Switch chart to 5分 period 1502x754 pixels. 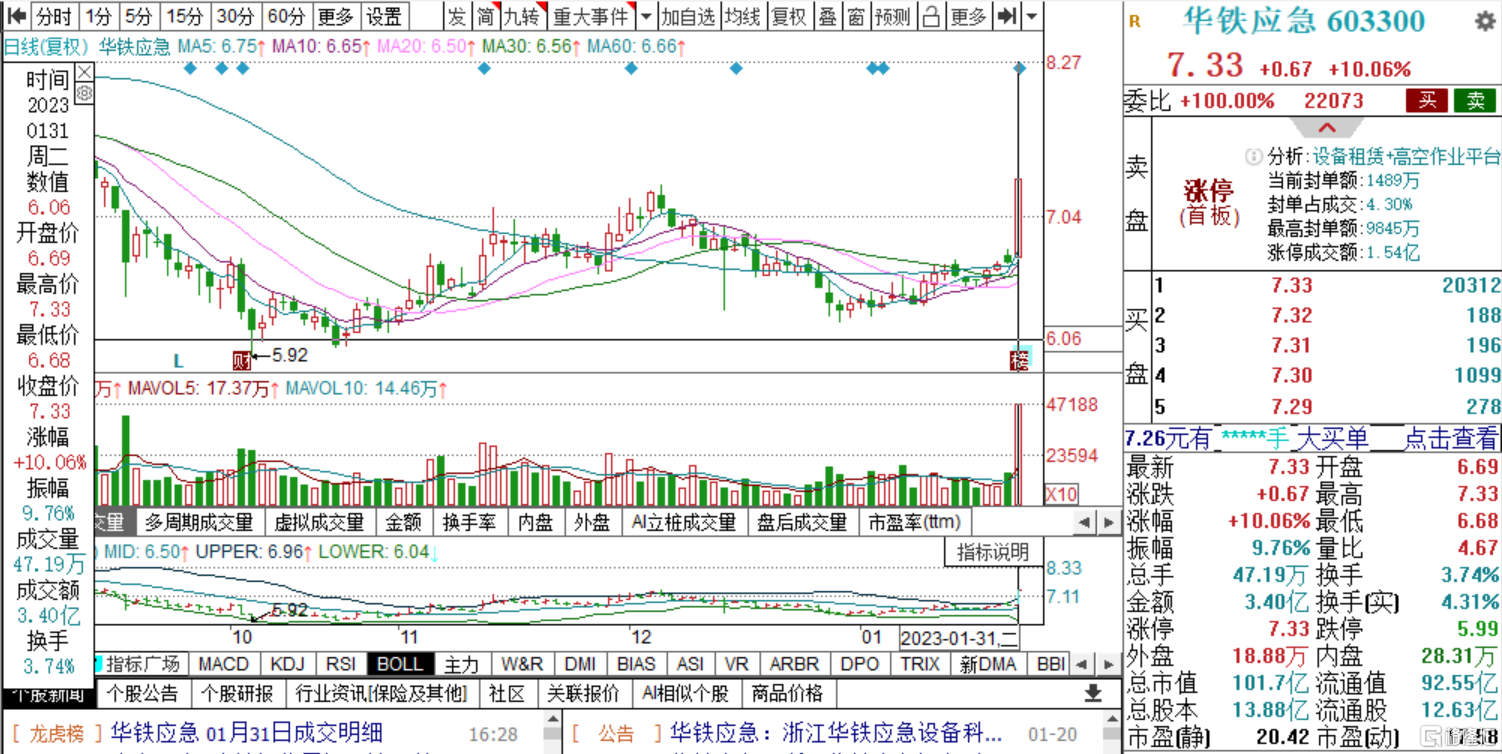point(139,16)
